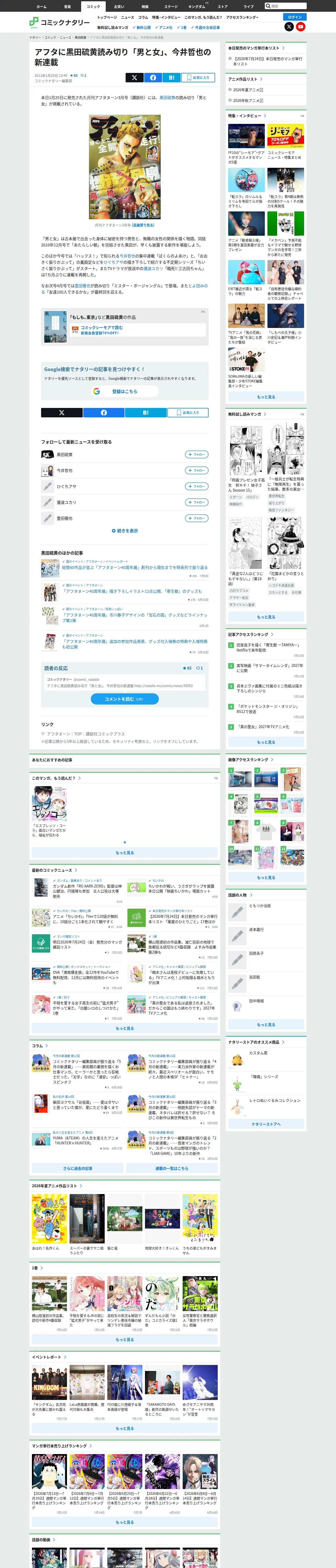Viewport: 336px width, 1568px height.
Task: Expand the 画像アクセスランキング heading
Action: pos(251,760)
